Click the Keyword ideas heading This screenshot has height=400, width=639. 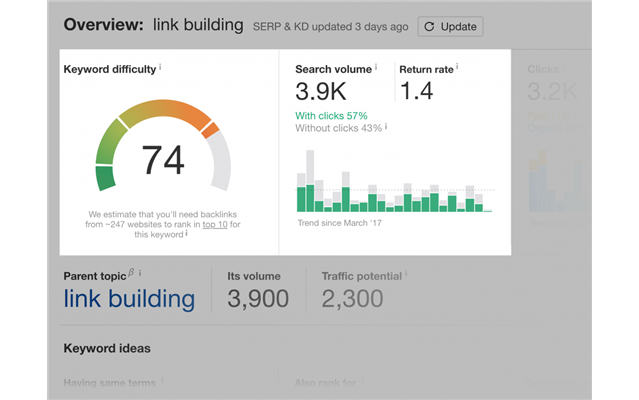point(107,348)
